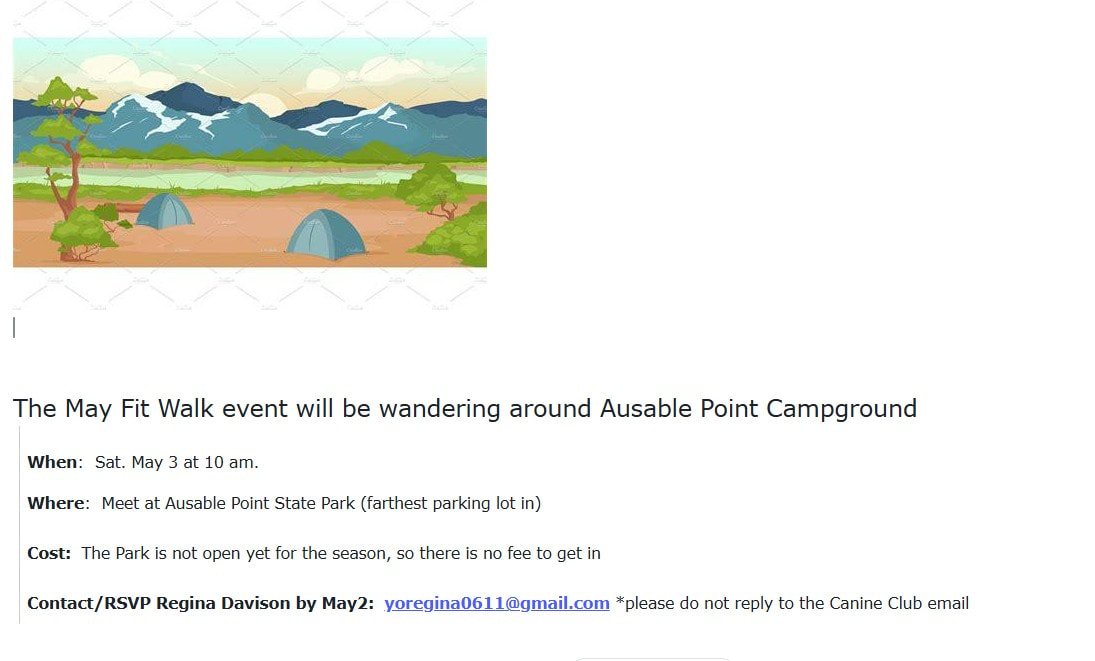Click the park not open yet sentence
Image resolution: width=1095 pixels, height=661 pixels.
[341, 554]
